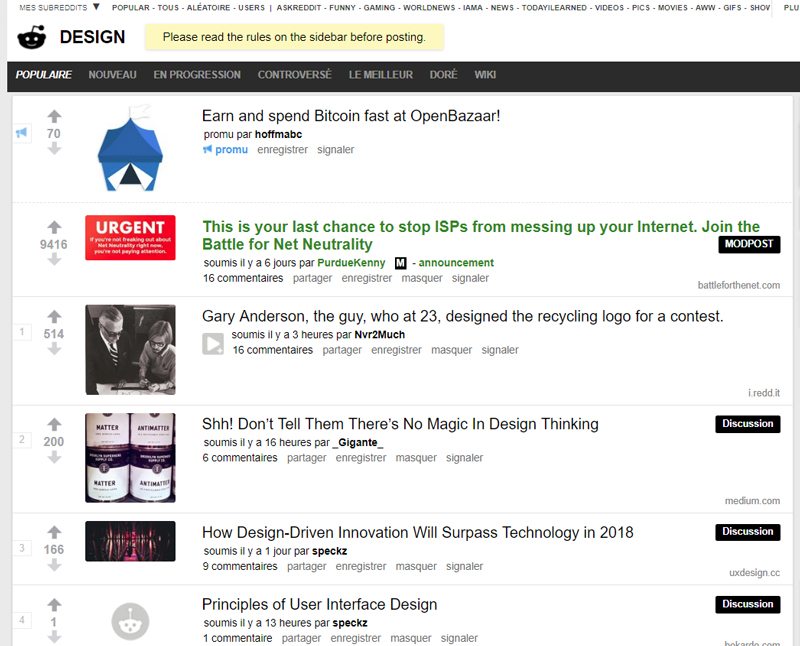Click signaler under the OpenBazaar post

click(336, 150)
